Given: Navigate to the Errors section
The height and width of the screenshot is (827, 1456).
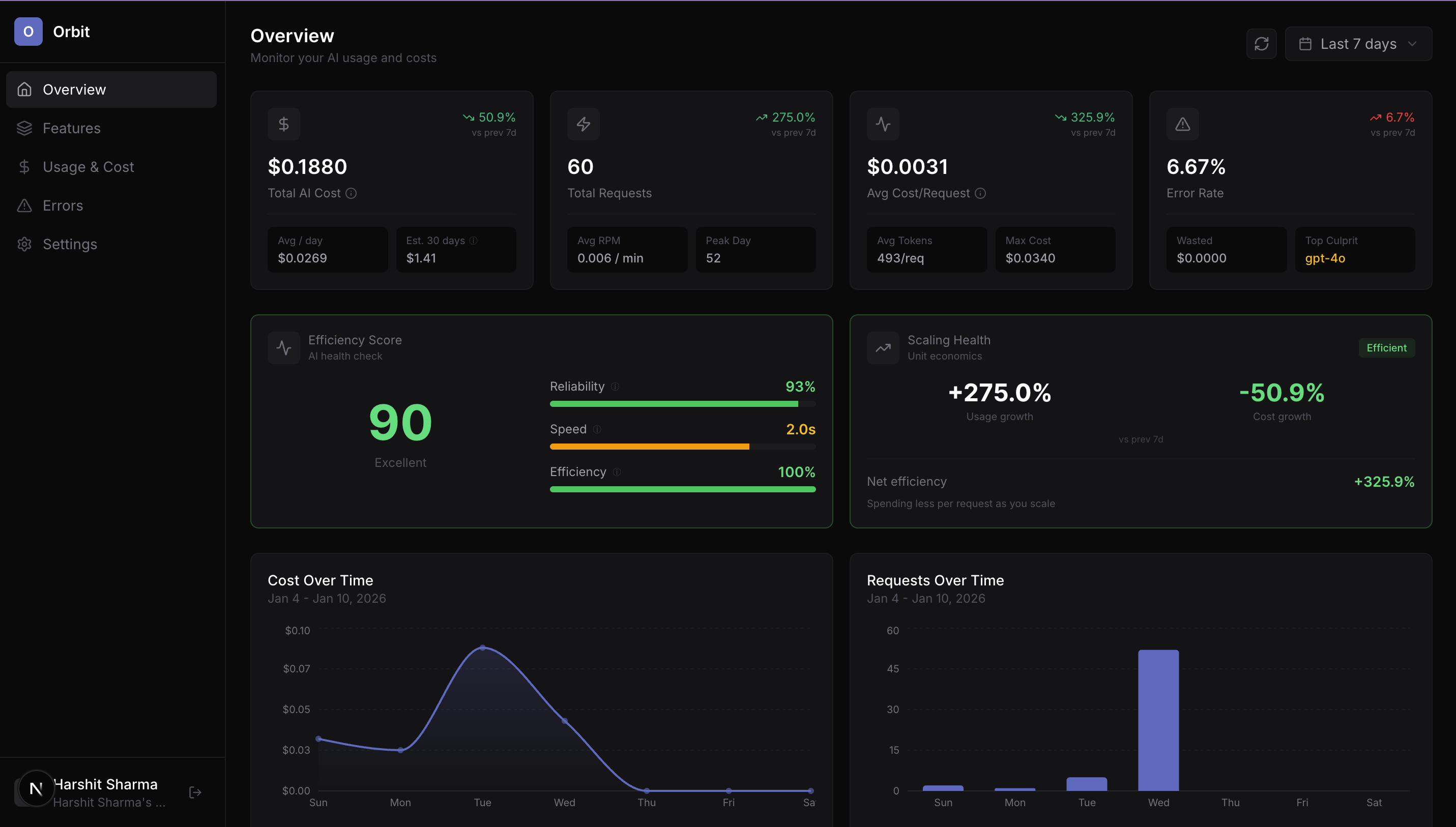Looking at the screenshot, I should tap(63, 205).
